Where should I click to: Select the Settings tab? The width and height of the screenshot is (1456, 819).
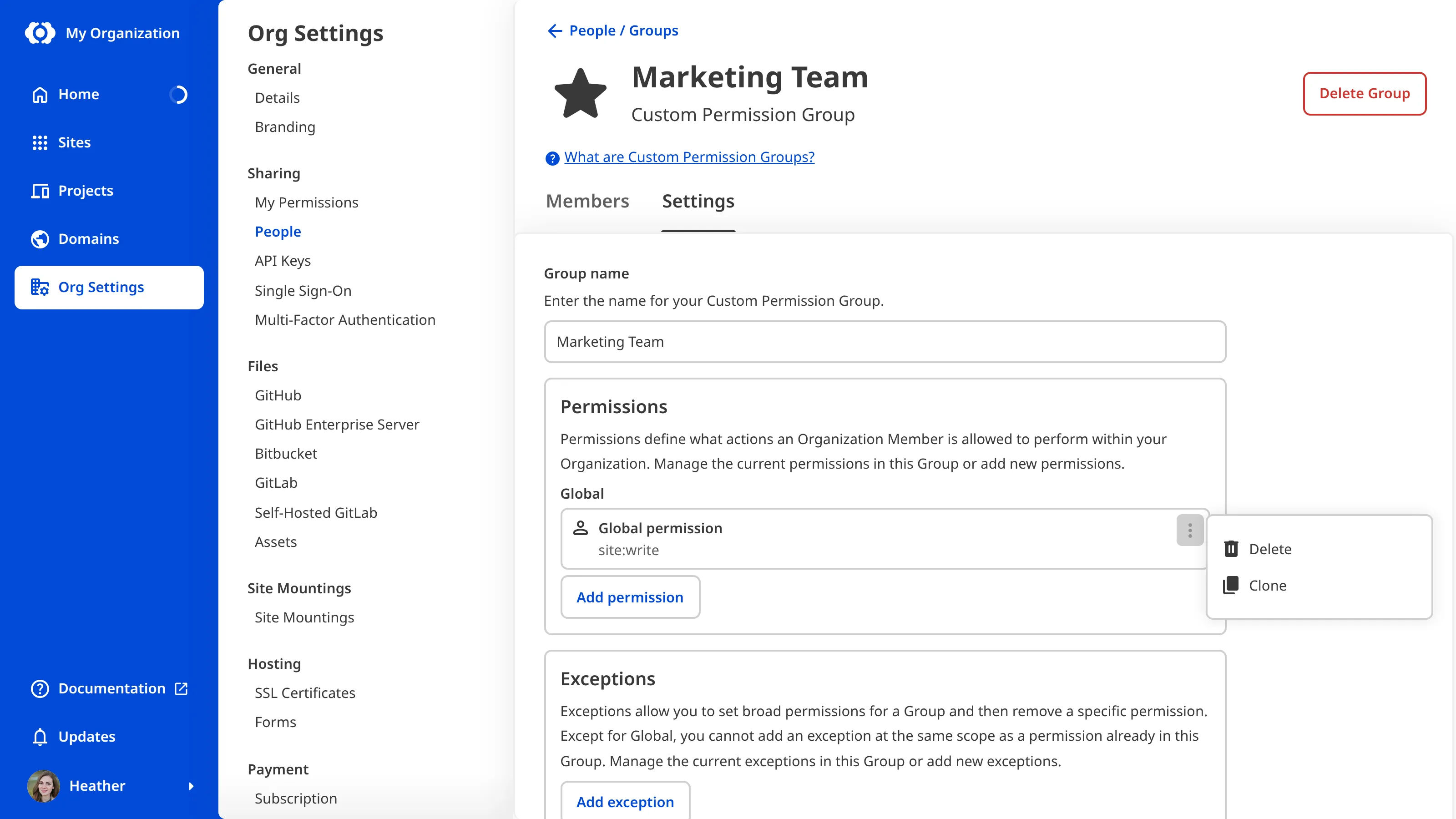pos(698,201)
